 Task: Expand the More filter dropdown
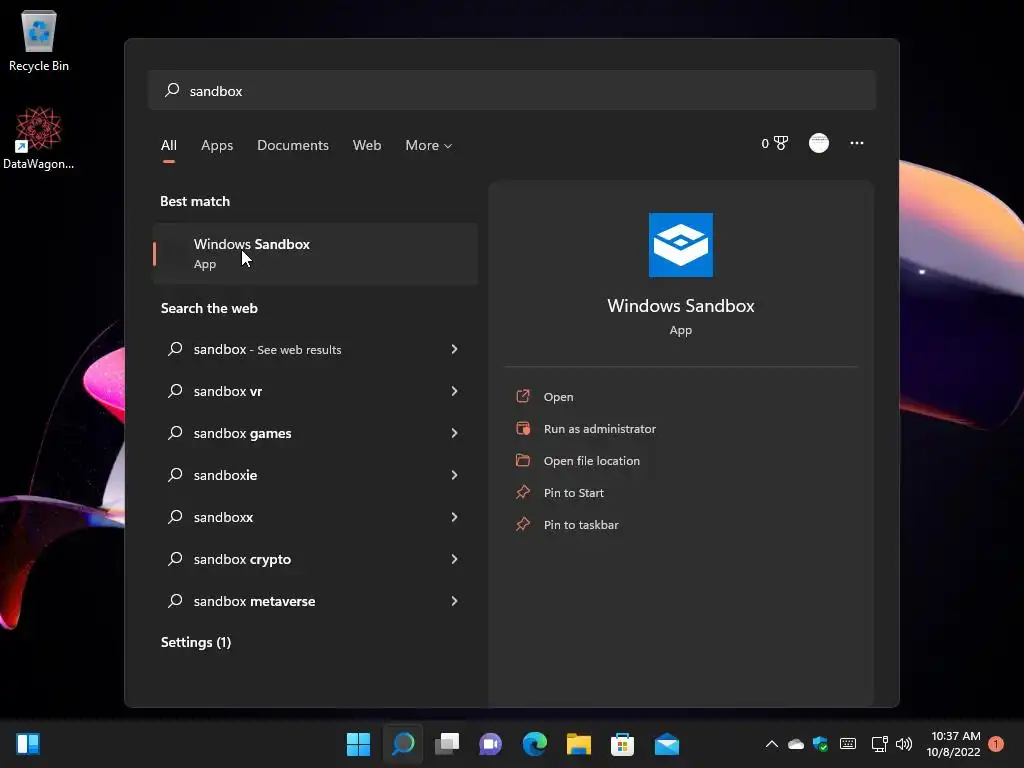point(428,145)
